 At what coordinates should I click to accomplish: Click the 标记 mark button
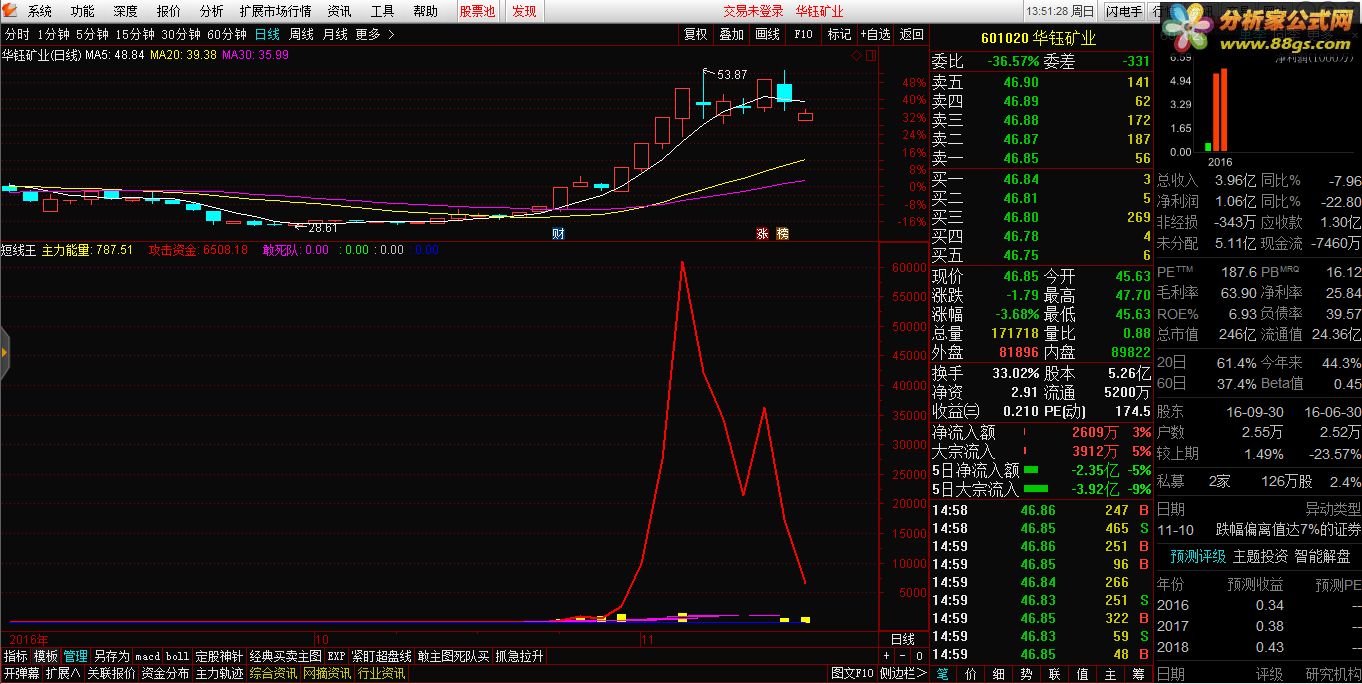pyautogui.click(x=839, y=34)
